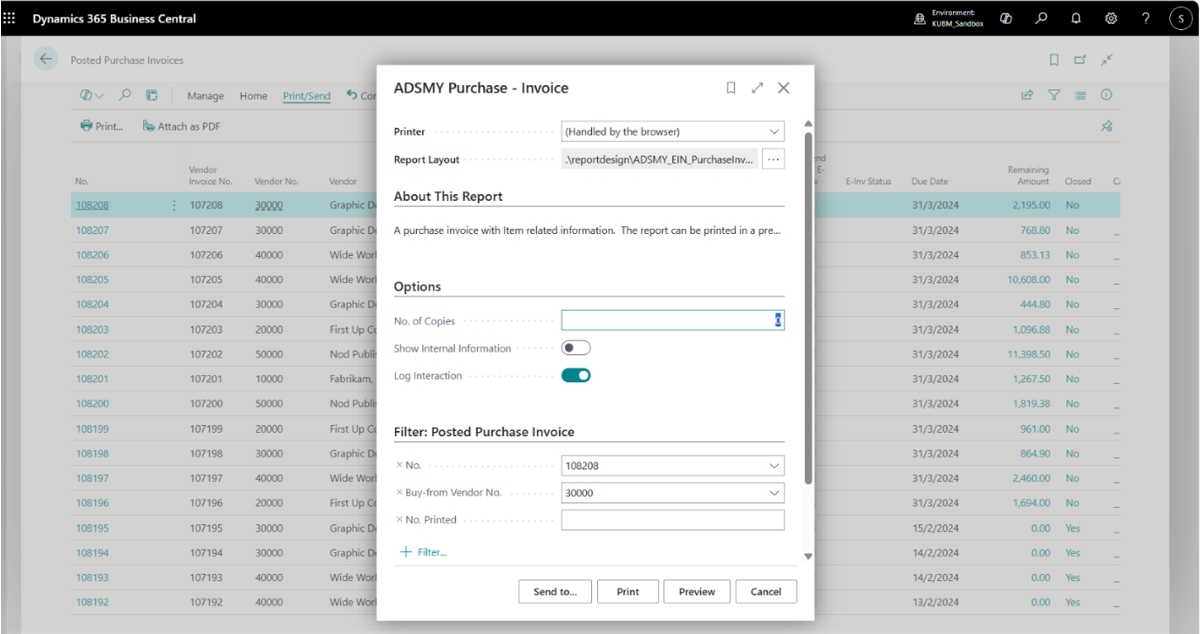Viewport: 1200px width, 634px height.
Task: Click the E-Inv Status column header
Action: click(x=868, y=182)
